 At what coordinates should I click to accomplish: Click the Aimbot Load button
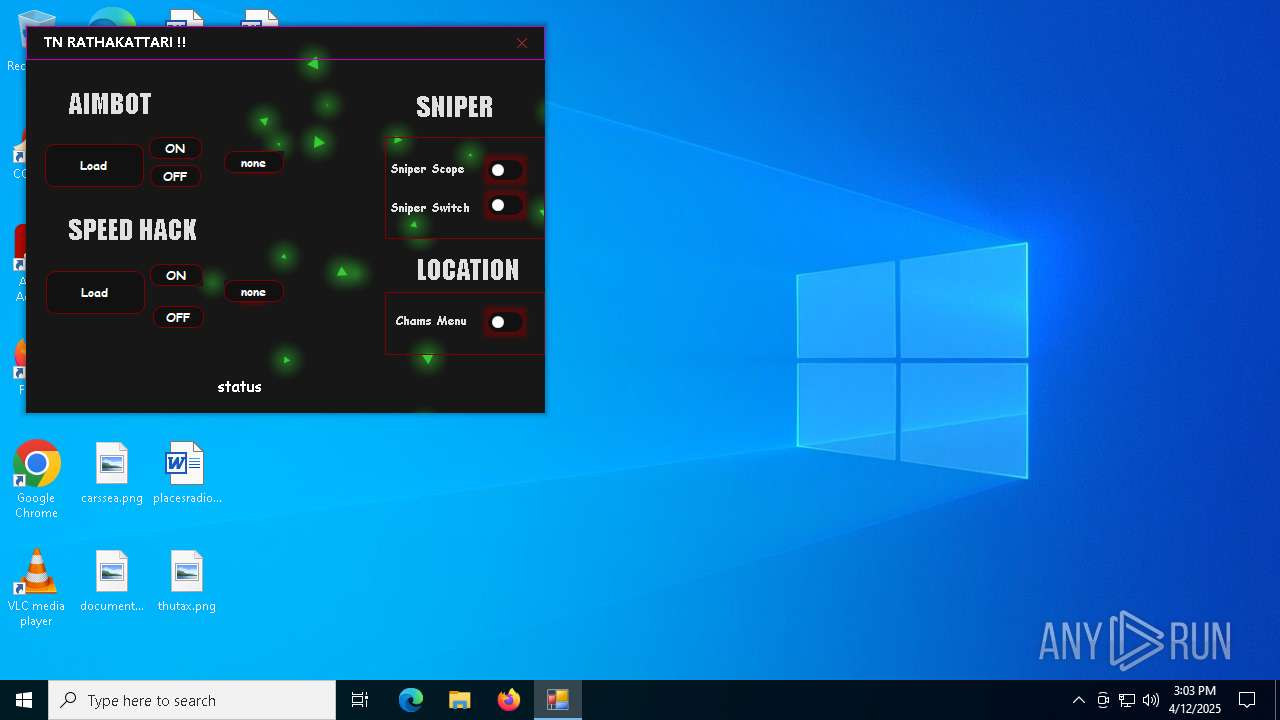pos(94,166)
